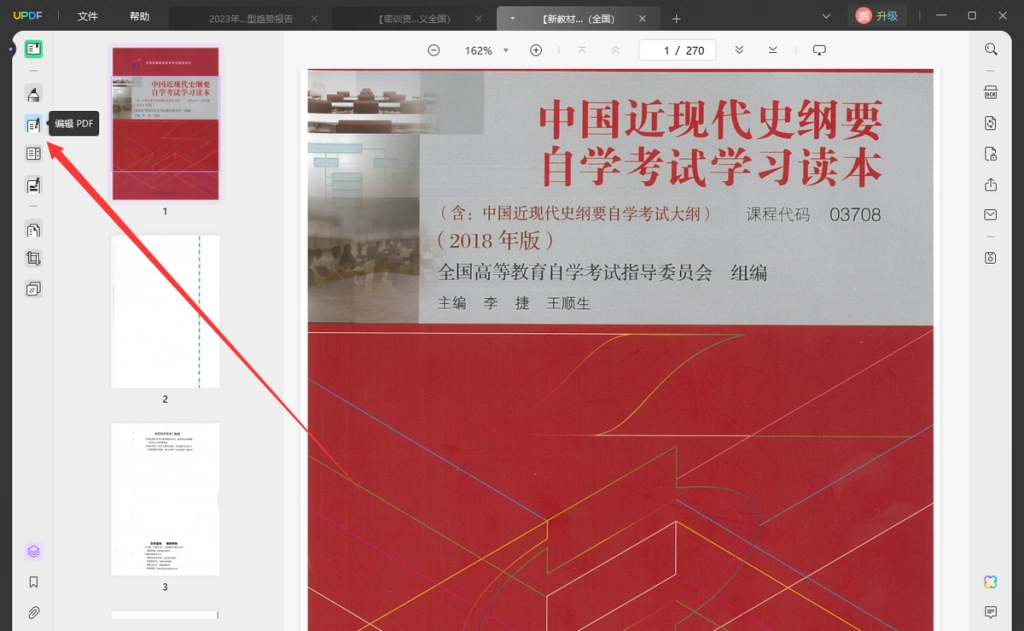
Task: Open the Attachments paperclip panel
Action: 33,613
